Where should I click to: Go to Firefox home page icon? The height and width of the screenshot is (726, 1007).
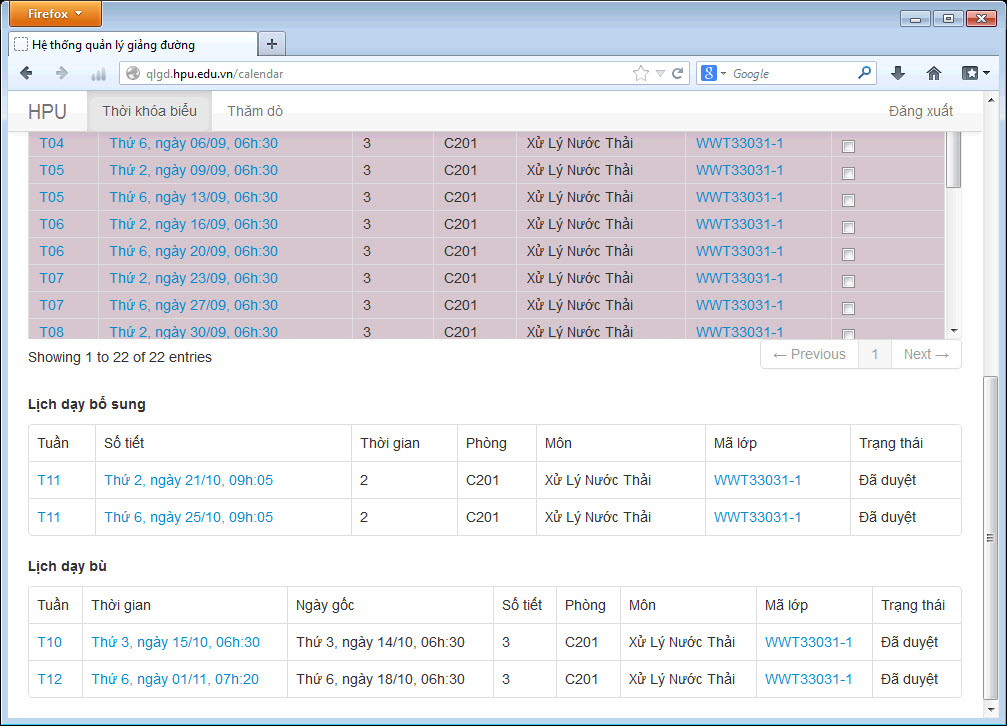(x=934, y=73)
